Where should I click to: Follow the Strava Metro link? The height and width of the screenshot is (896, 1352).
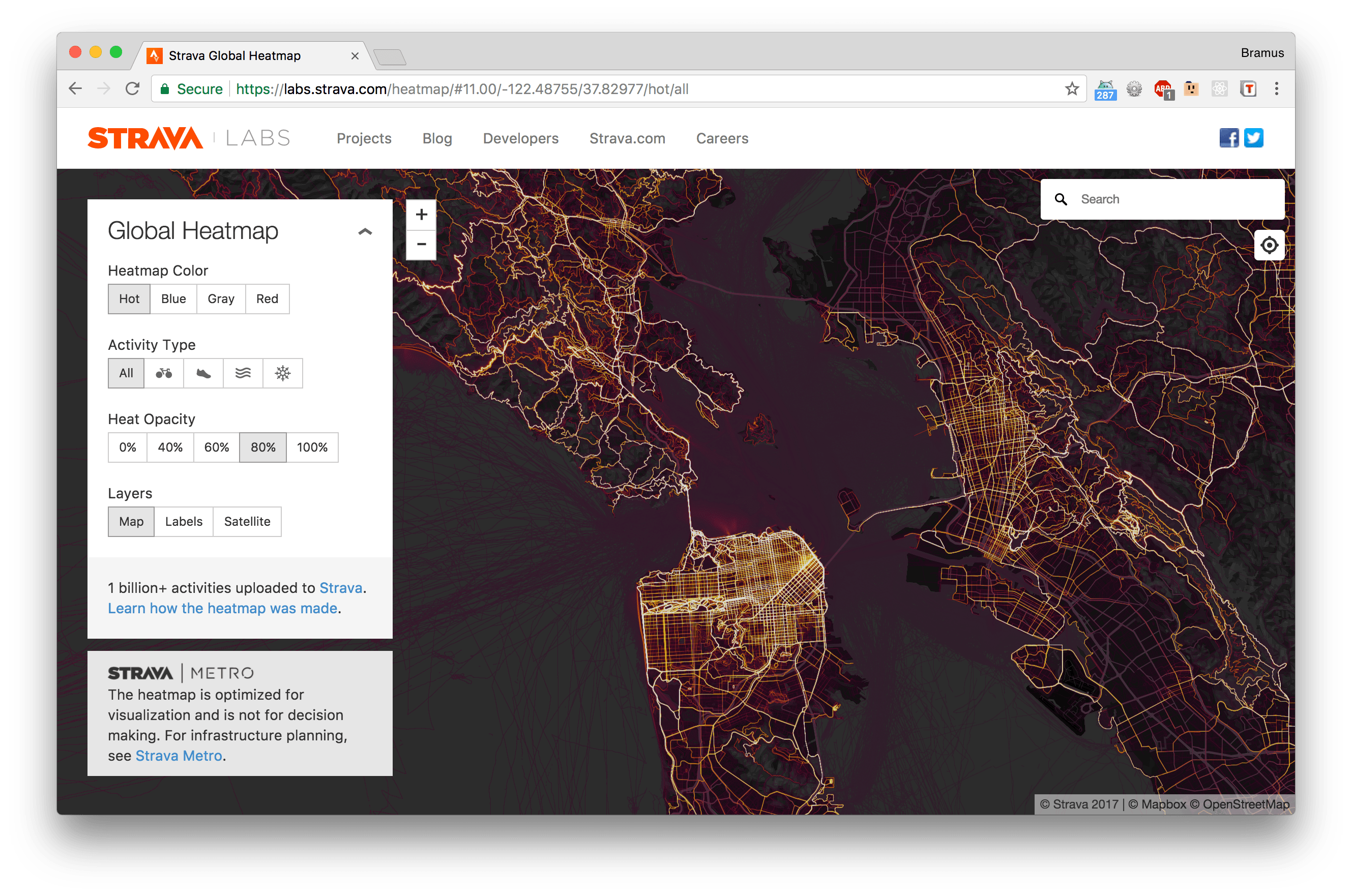click(x=179, y=756)
